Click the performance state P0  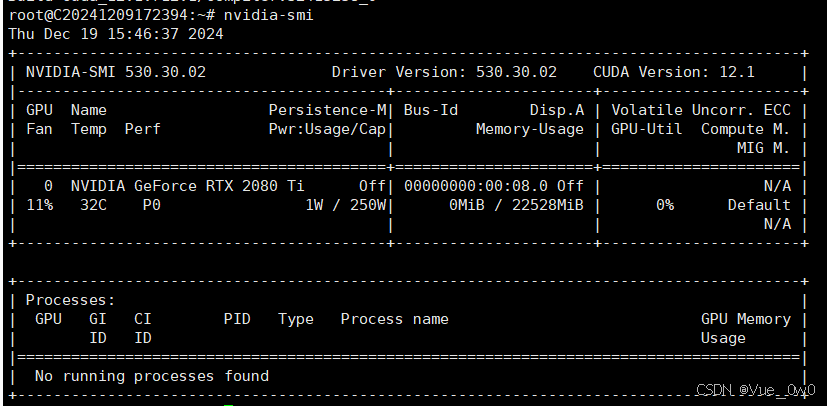click(x=151, y=205)
